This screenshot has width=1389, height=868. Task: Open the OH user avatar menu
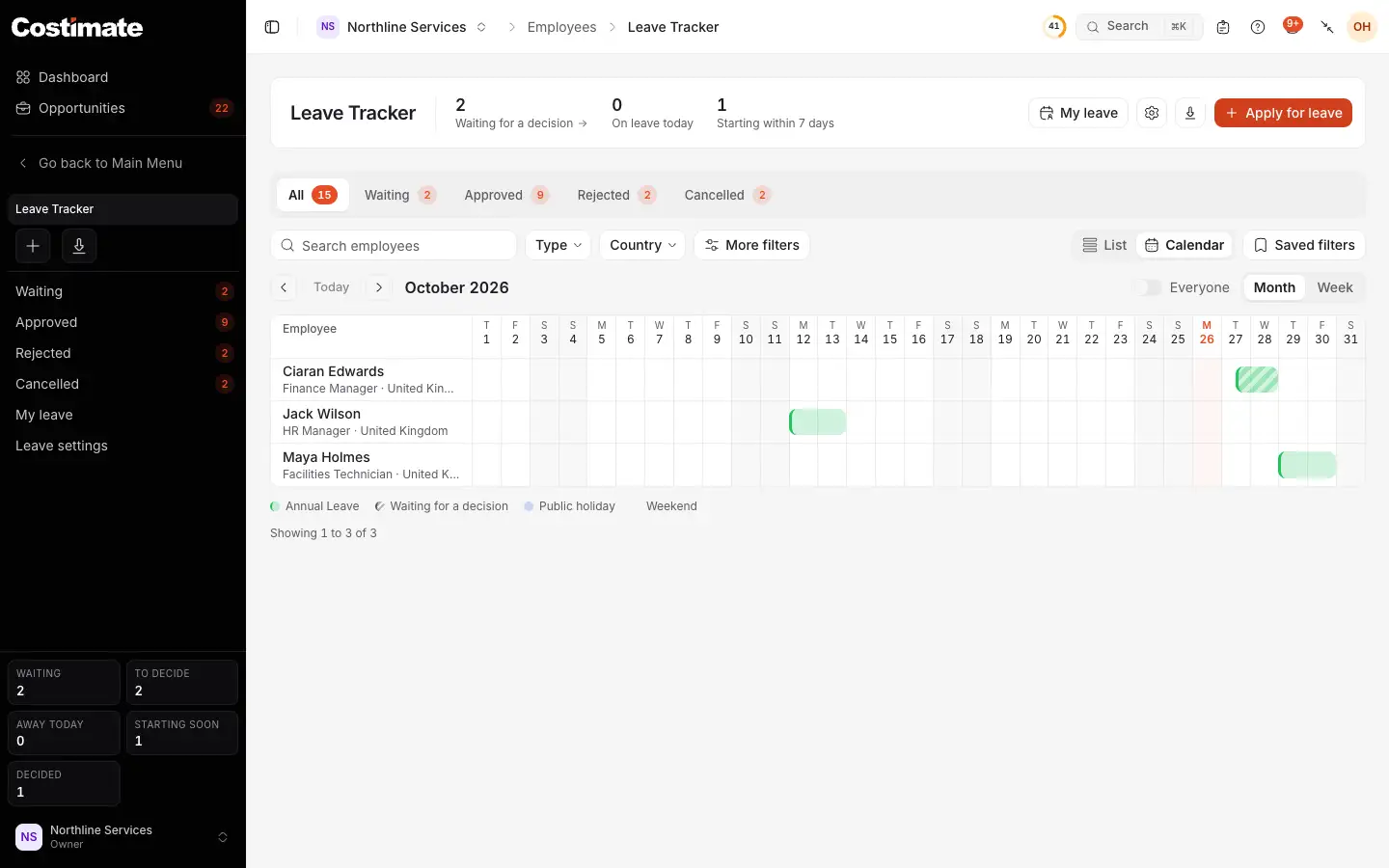click(x=1362, y=27)
